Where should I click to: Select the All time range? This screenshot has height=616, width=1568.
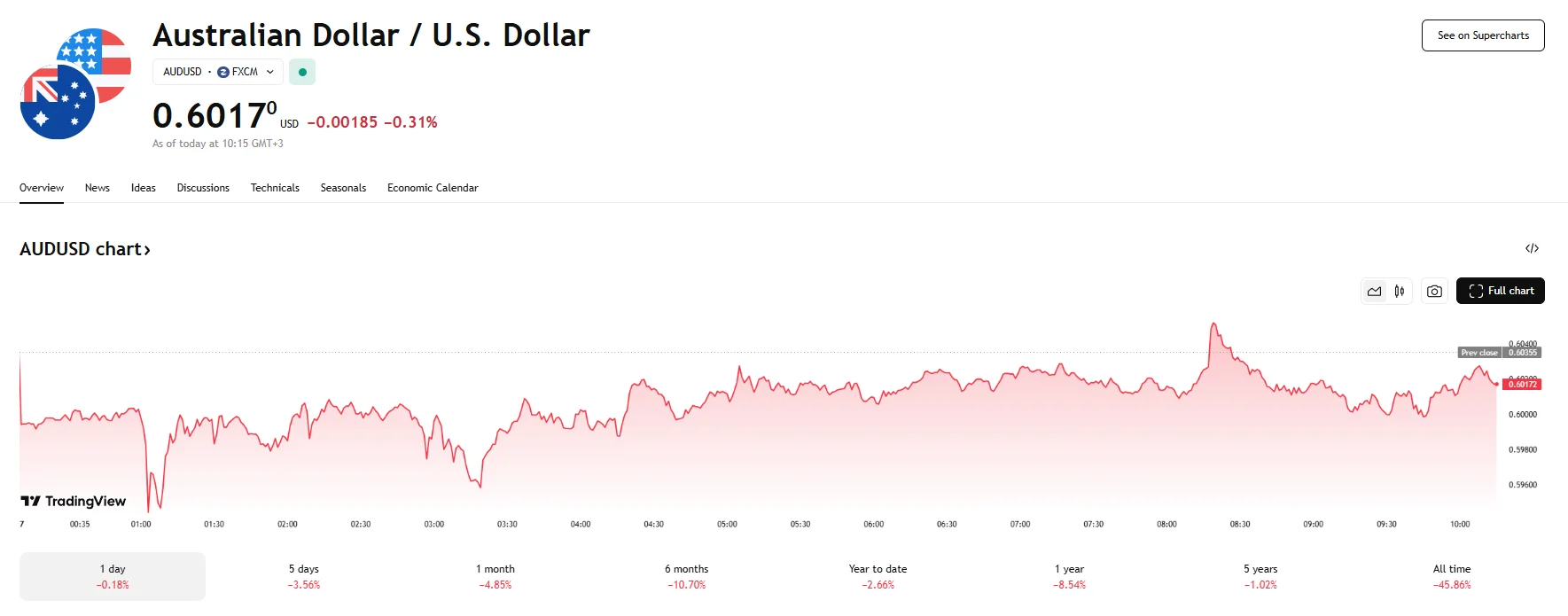[x=1451, y=576]
